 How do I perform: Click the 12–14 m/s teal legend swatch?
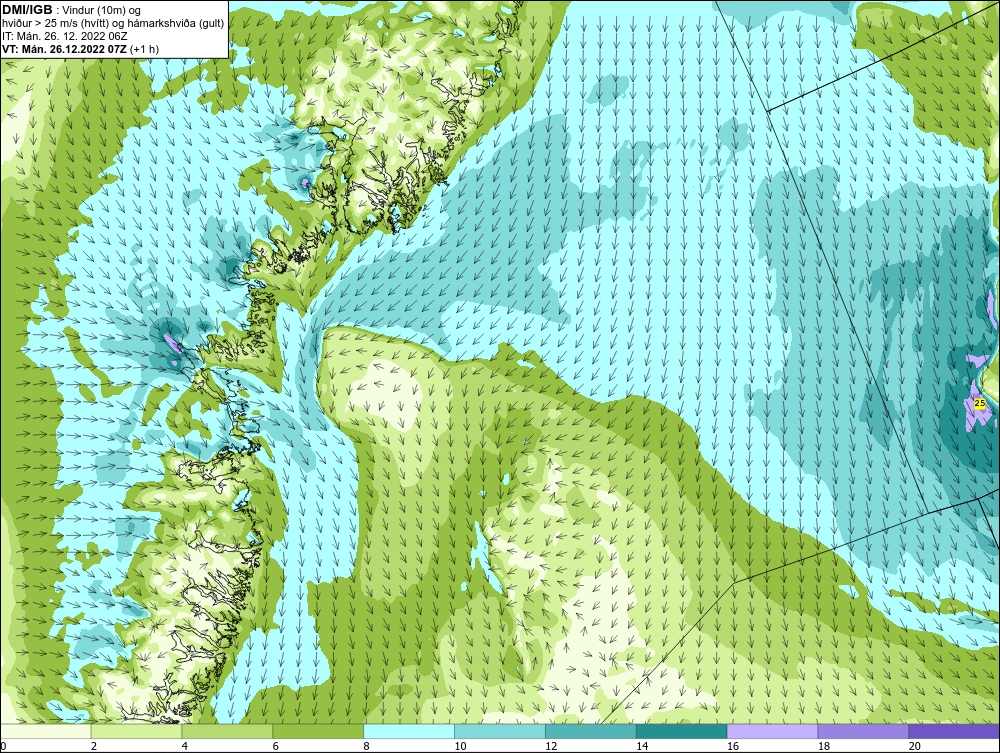(591, 731)
